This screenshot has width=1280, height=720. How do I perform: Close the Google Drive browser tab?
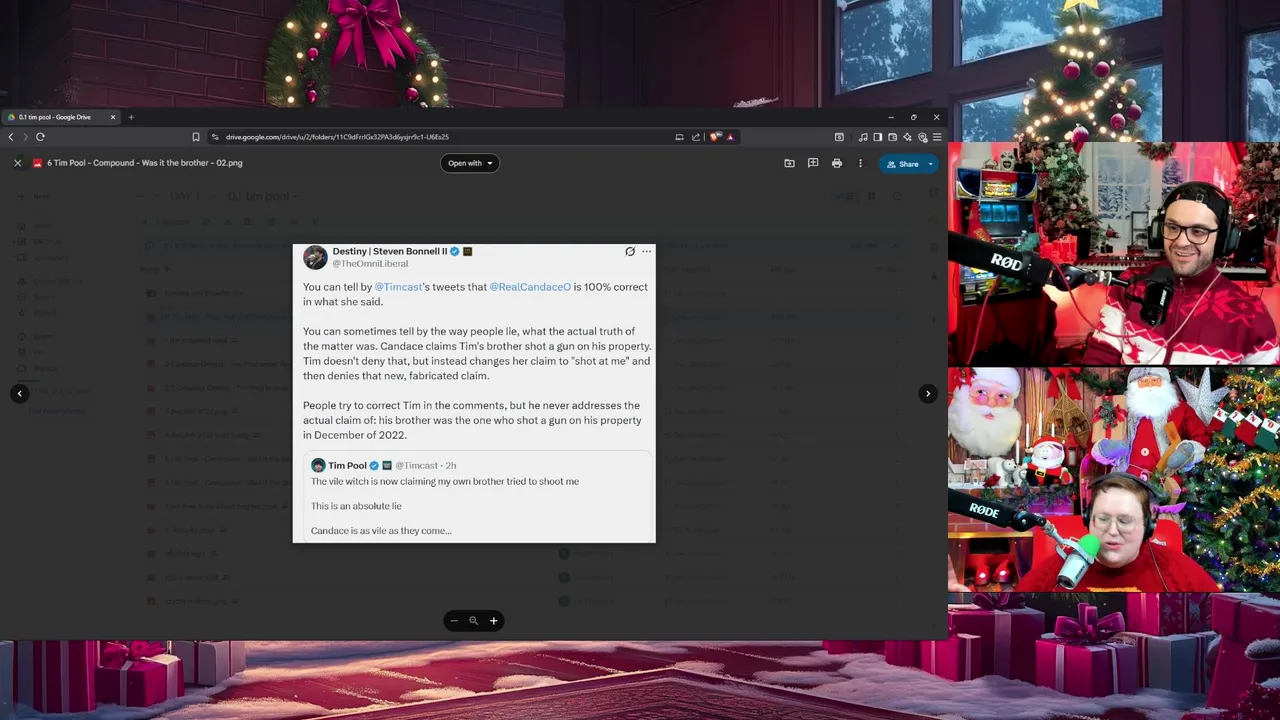tap(113, 117)
